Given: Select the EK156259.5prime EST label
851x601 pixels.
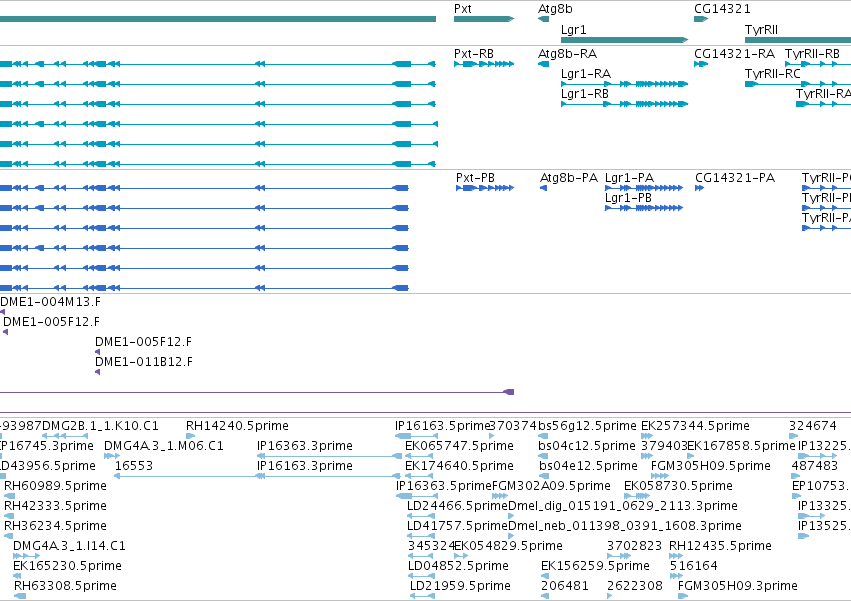Looking at the screenshot, I should [595, 566].
